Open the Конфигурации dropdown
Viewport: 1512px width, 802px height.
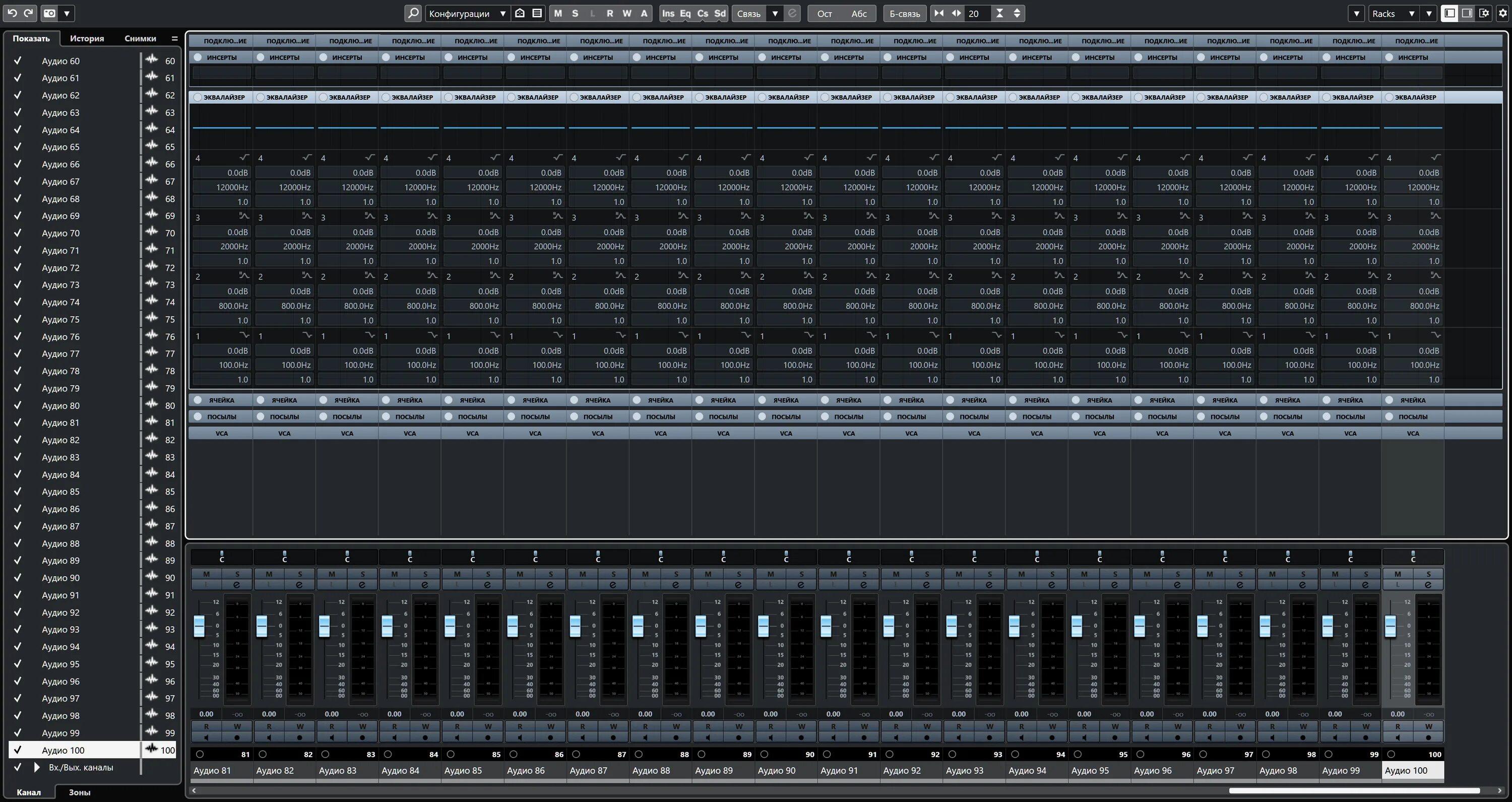(x=467, y=13)
